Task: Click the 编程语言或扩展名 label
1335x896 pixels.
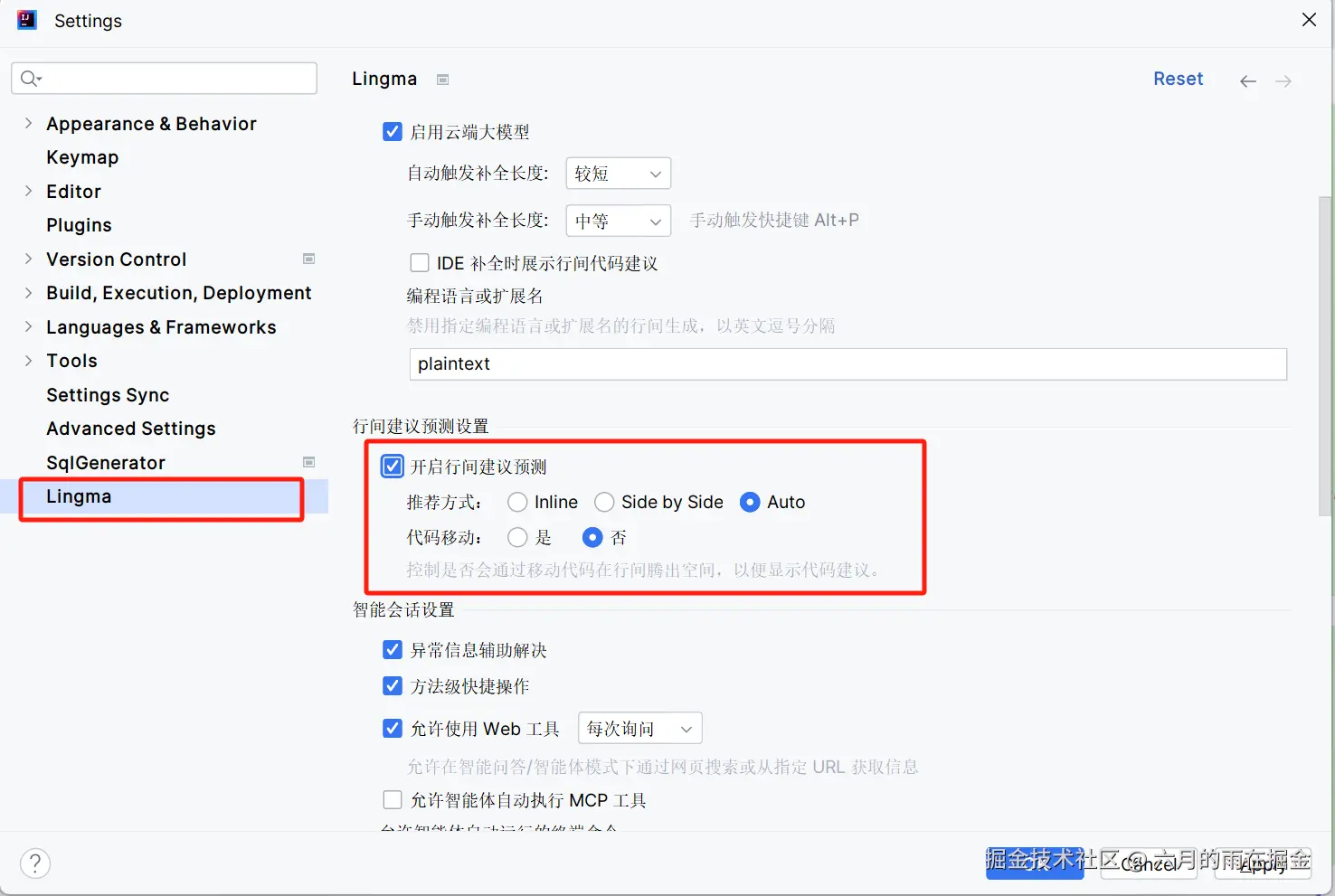Action: click(475, 296)
